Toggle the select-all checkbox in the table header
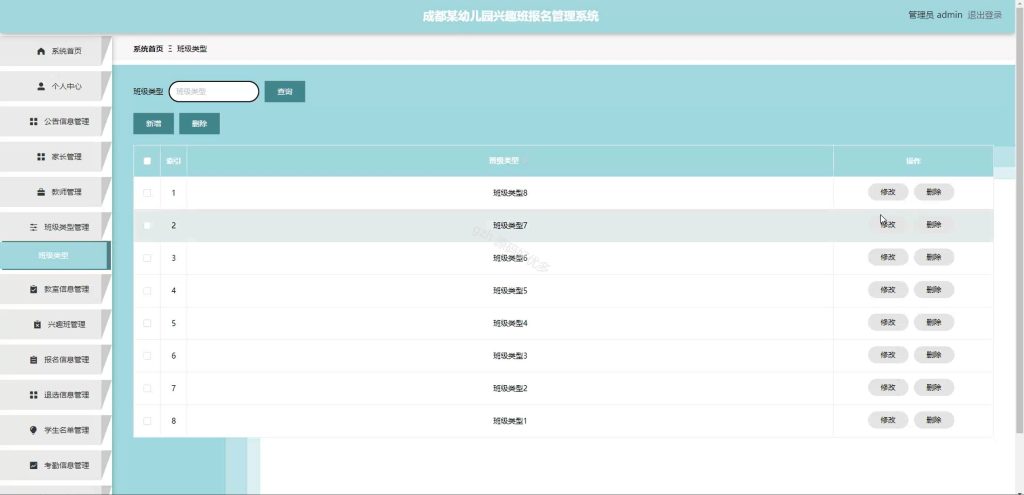The width and height of the screenshot is (1024, 495). pyautogui.click(x=147, y=161)
